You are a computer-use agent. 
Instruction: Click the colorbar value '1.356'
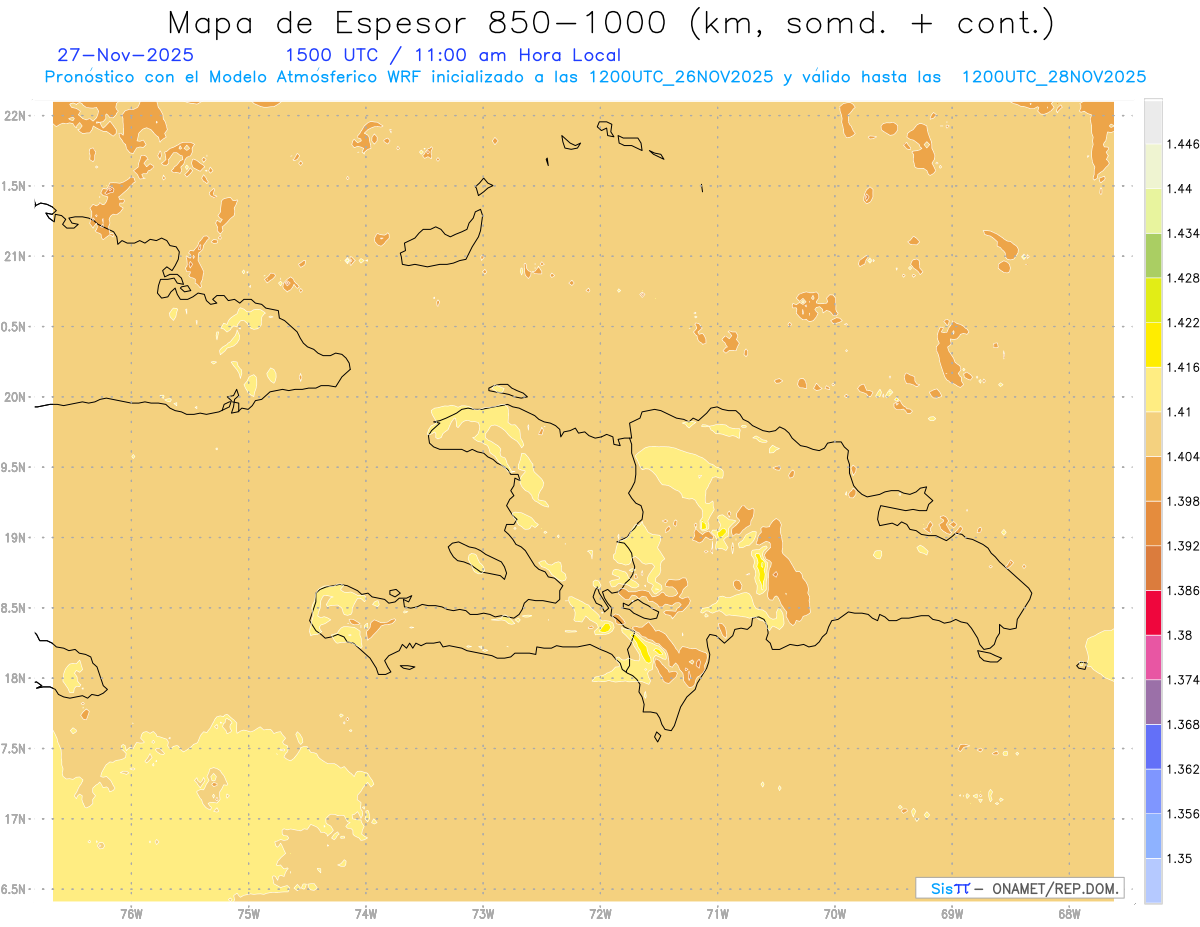(1183, 814)
